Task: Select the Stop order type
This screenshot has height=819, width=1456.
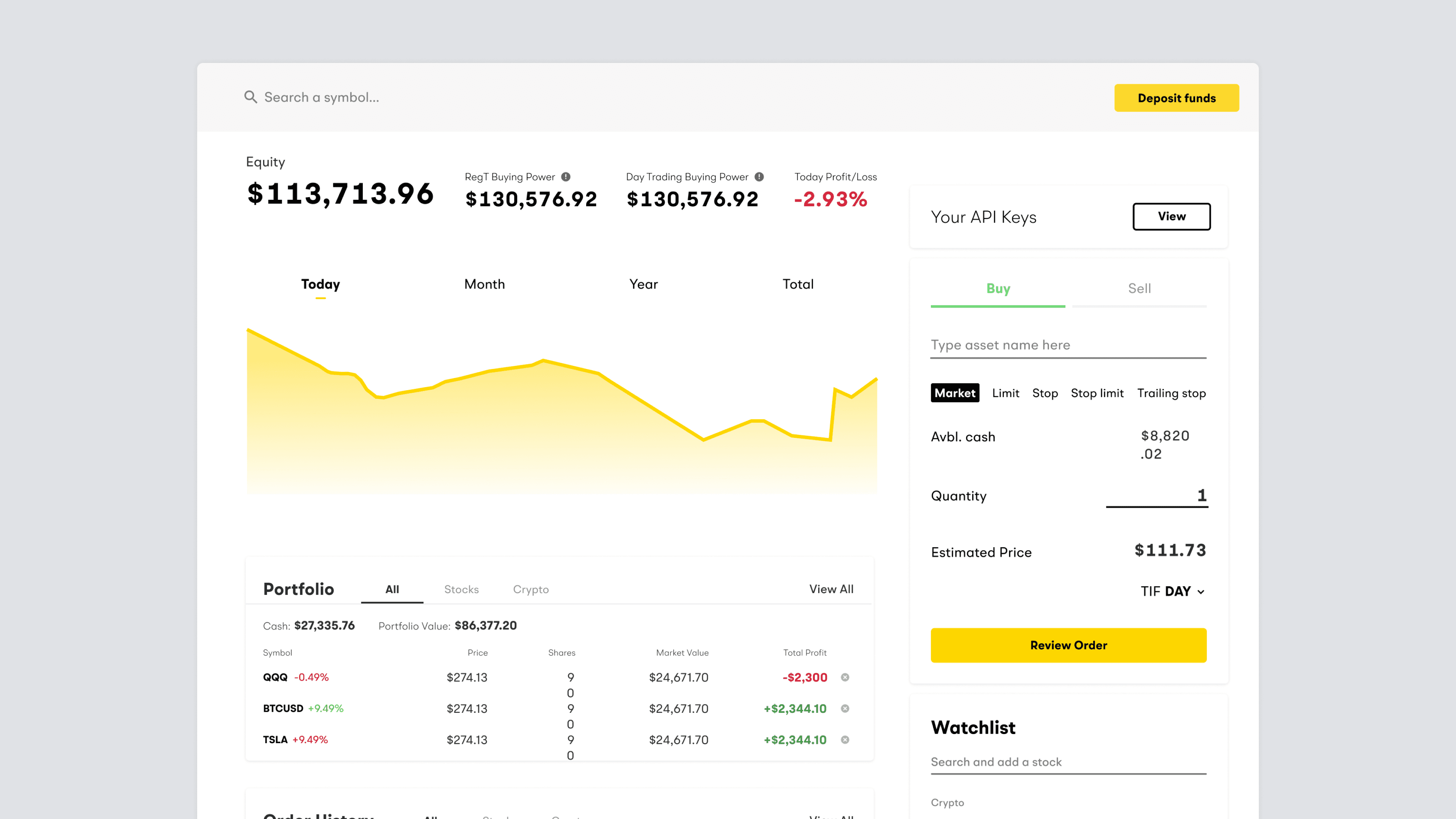Action: click(1045, 394)
